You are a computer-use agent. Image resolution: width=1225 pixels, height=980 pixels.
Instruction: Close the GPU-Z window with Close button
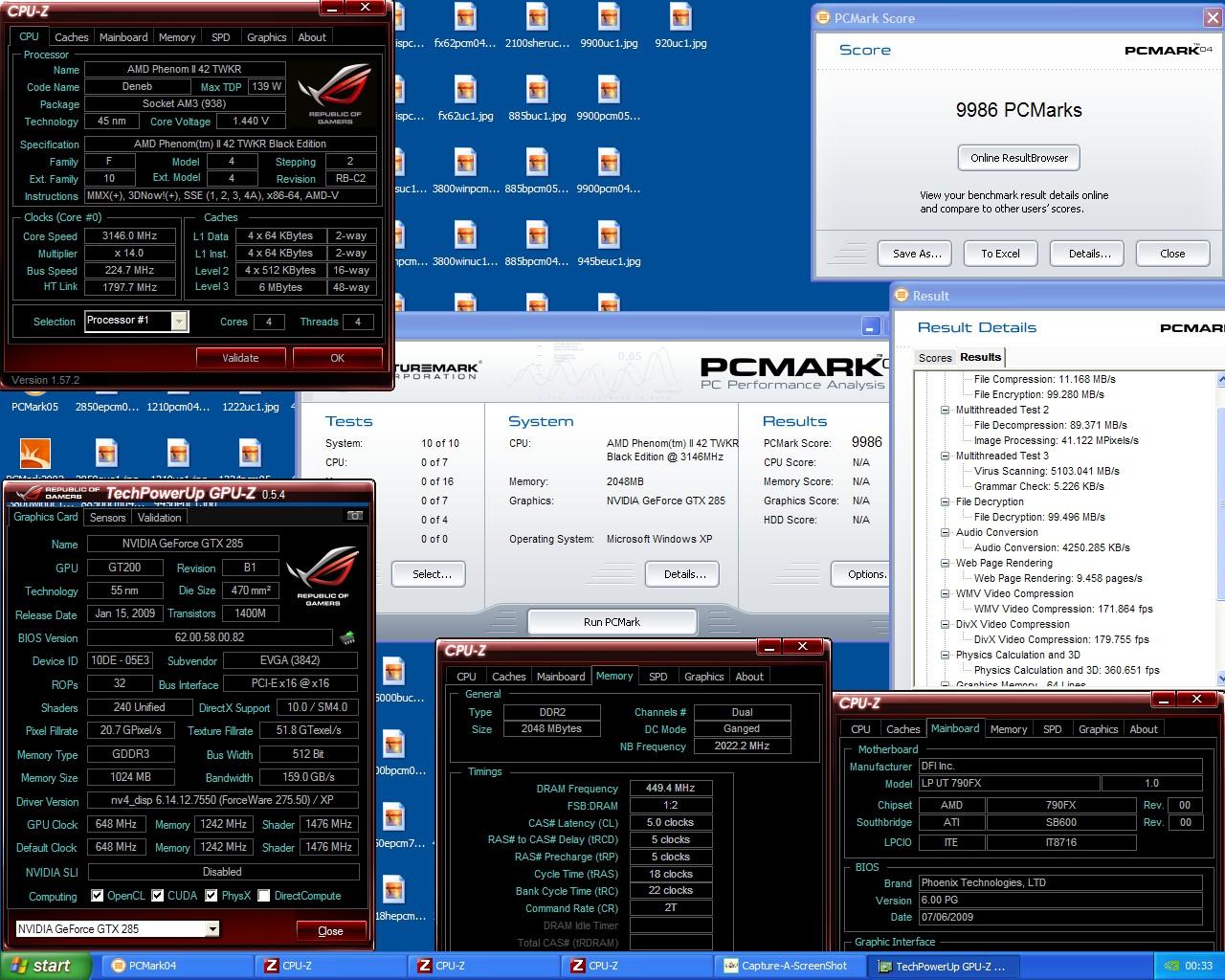330,930
